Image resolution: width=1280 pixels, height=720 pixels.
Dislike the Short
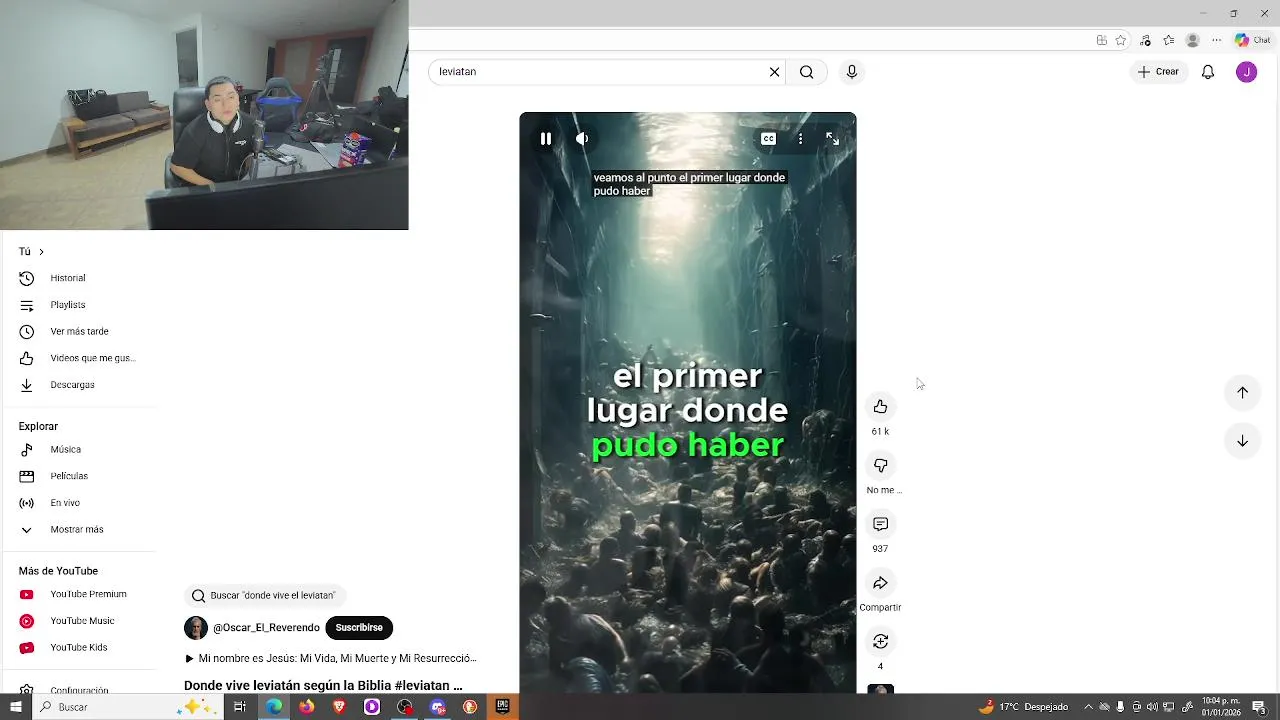click(x=880, y=466)
